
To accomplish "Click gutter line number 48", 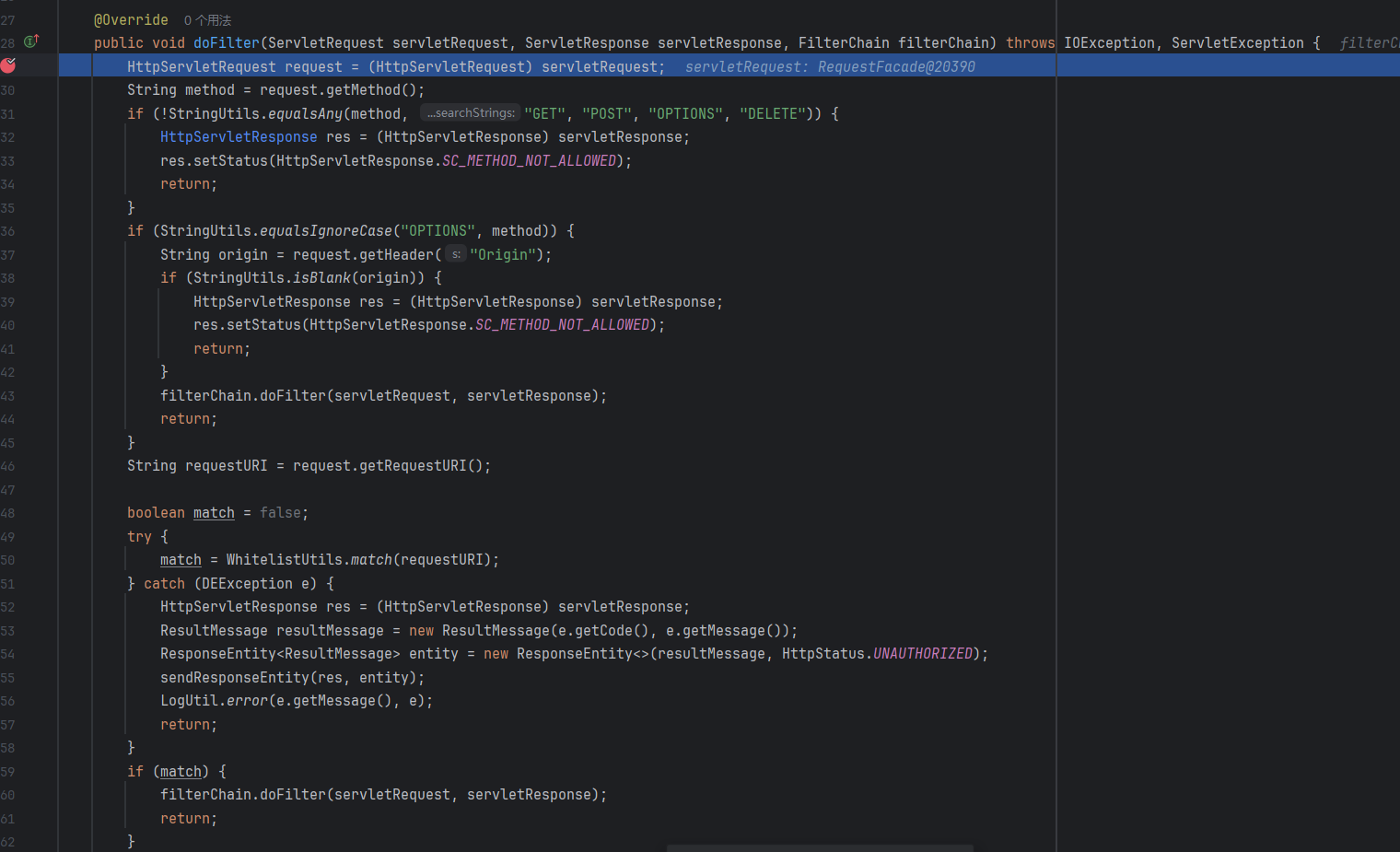I will click(8, 513).
